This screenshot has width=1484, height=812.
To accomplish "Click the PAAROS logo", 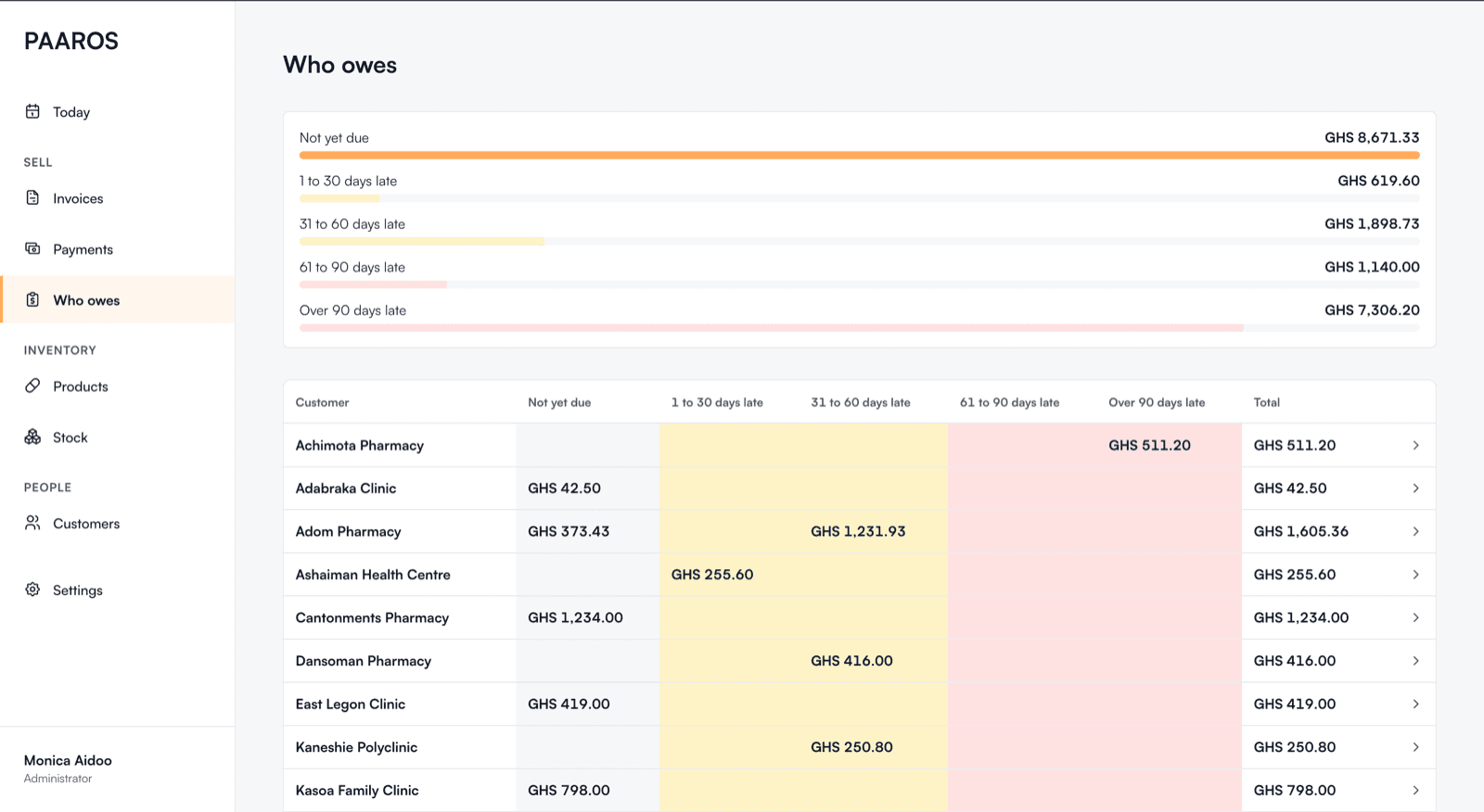I will click(x=71, y=41).
